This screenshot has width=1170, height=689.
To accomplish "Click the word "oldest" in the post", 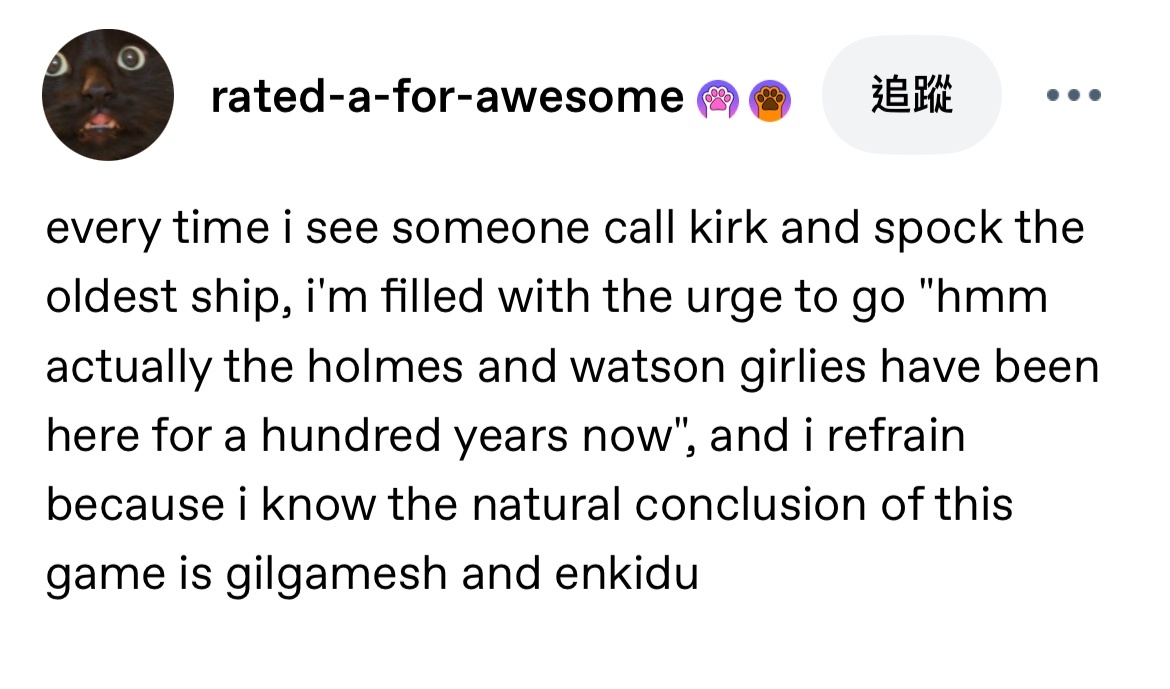I will click(111, 296).
